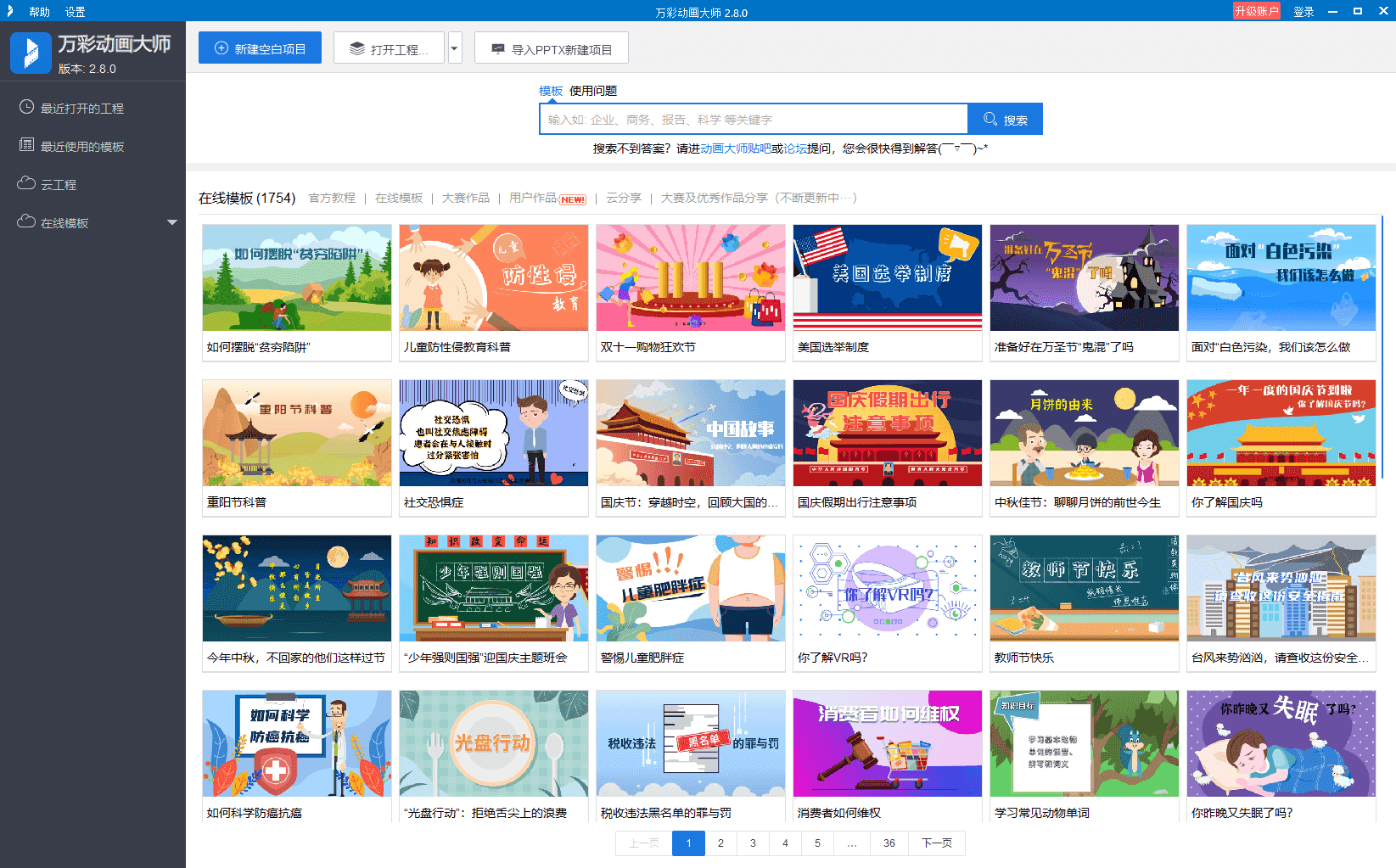
Task: Click the cloud project icon in sidebar
Action: (x=26, y=184)
